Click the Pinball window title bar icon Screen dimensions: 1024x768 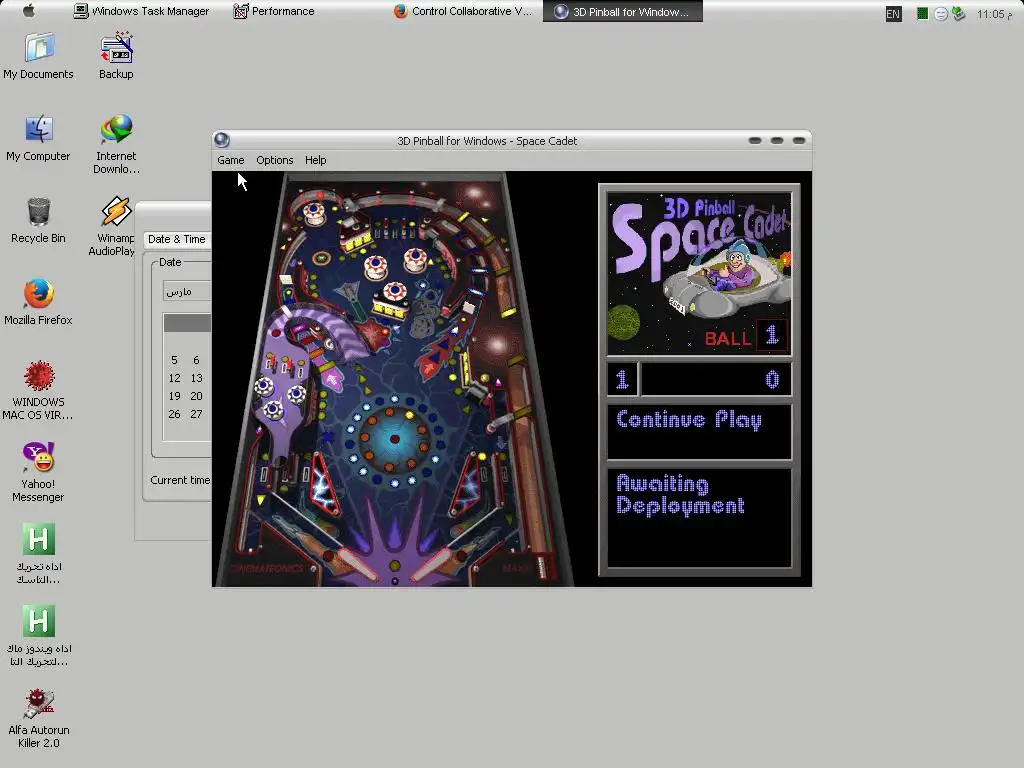point(222,140)
